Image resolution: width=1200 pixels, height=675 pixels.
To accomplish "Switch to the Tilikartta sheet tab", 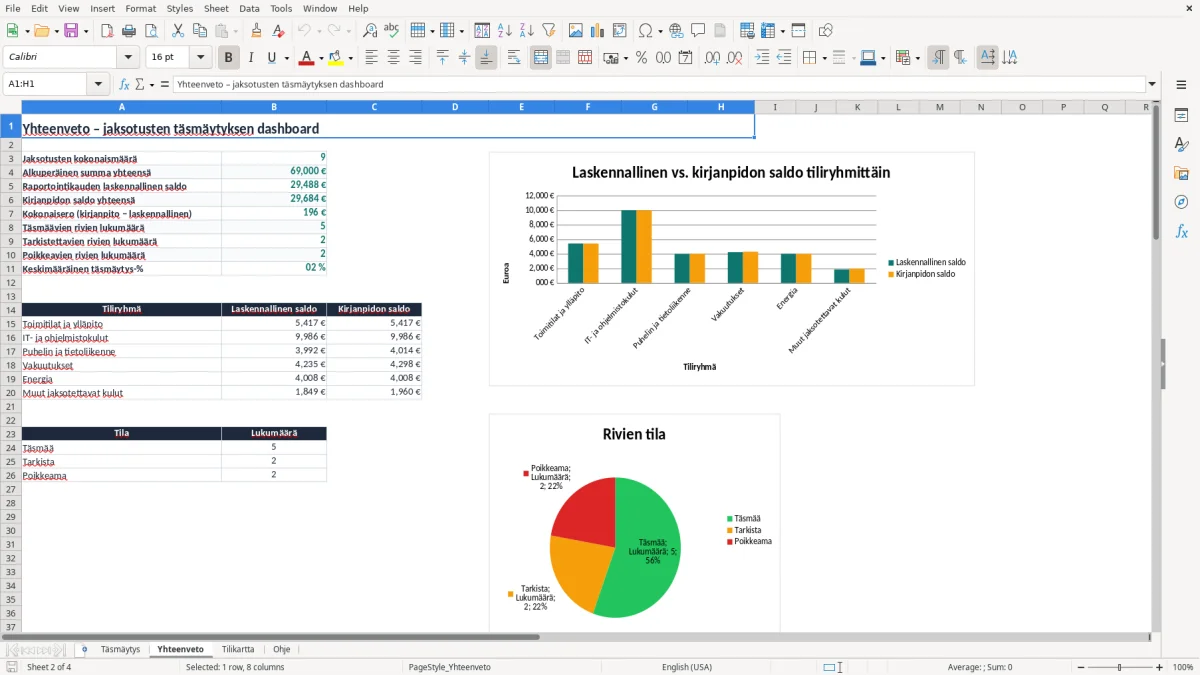I will [x=238, y=649].
